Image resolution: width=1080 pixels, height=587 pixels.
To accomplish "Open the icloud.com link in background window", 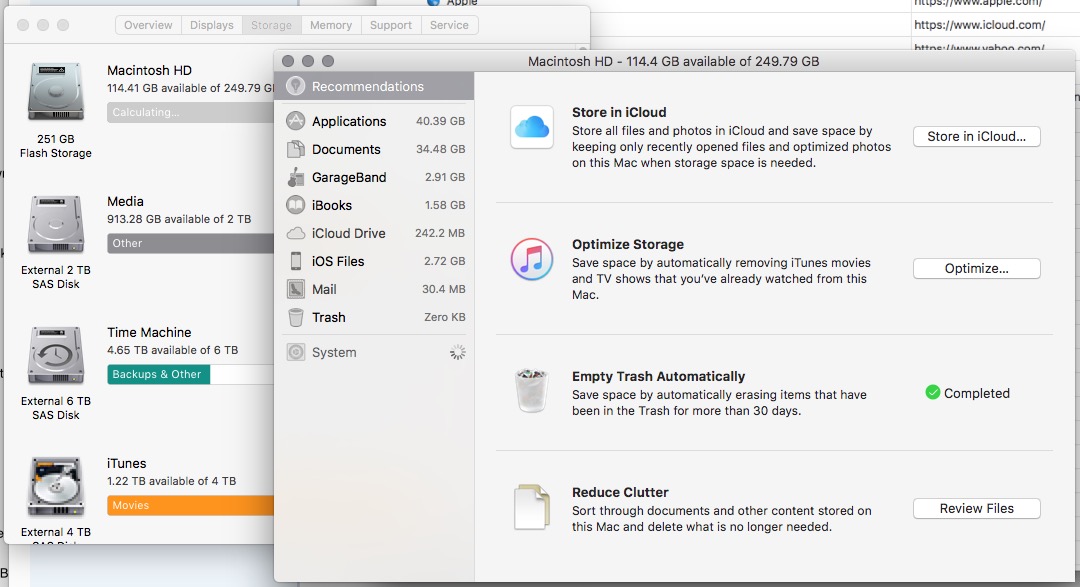I will (x=979, y=25).
